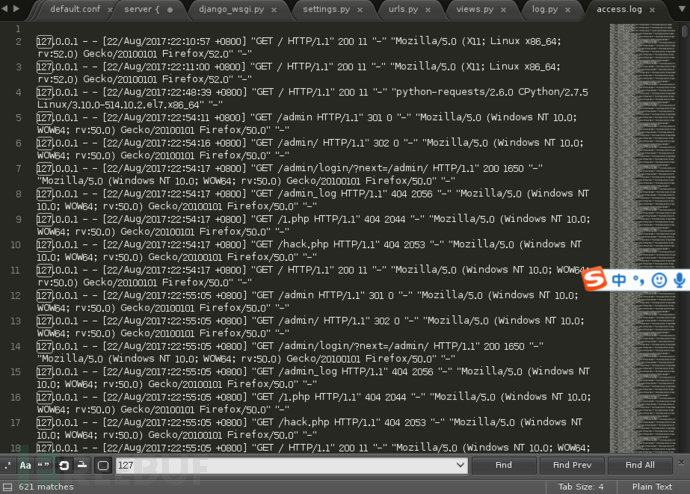The image size is (690, 494).
Task: Switch to the log.py tab
Action: 545,9
